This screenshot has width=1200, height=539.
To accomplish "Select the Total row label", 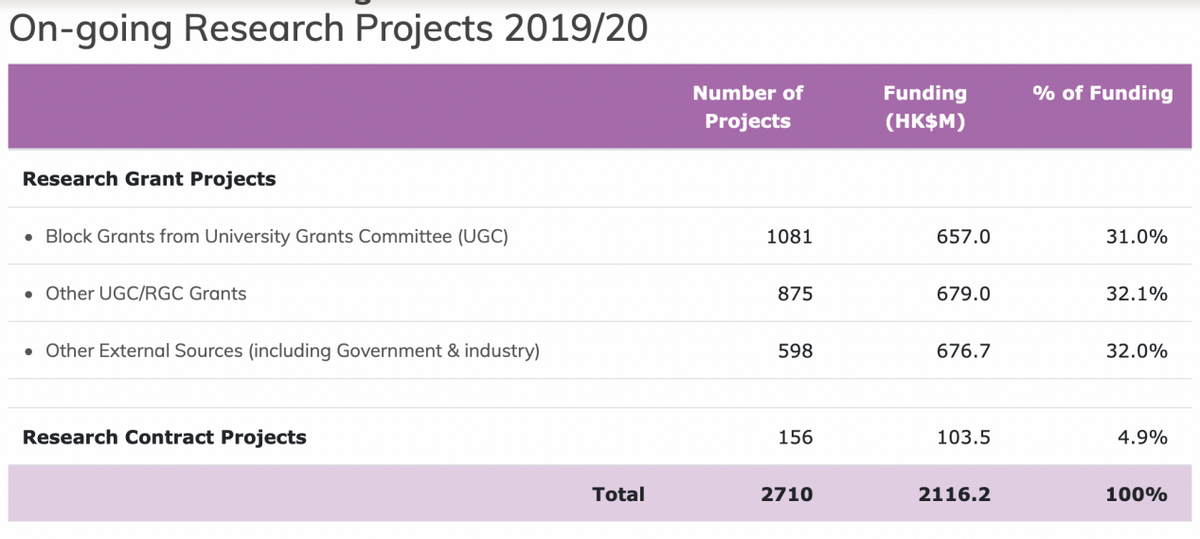I will pyautogui.click(x=618, y=494).
